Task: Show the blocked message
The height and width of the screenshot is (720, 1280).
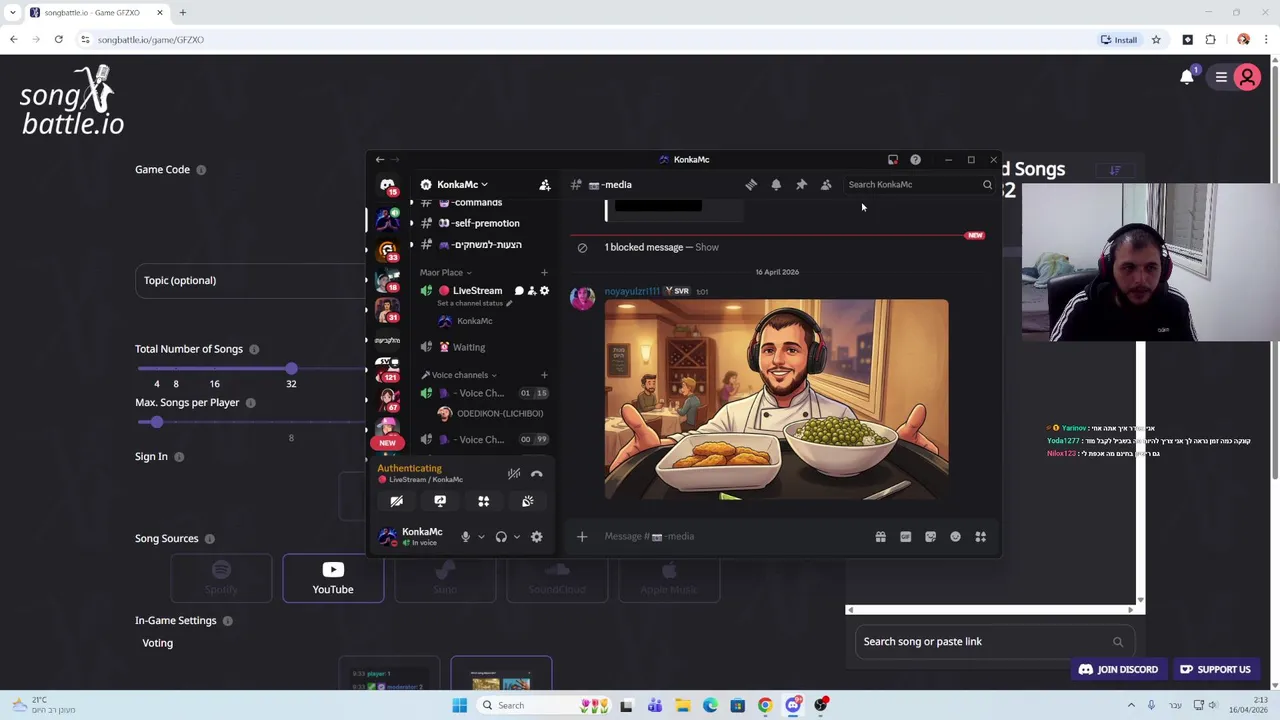Action: click(707, 247)
